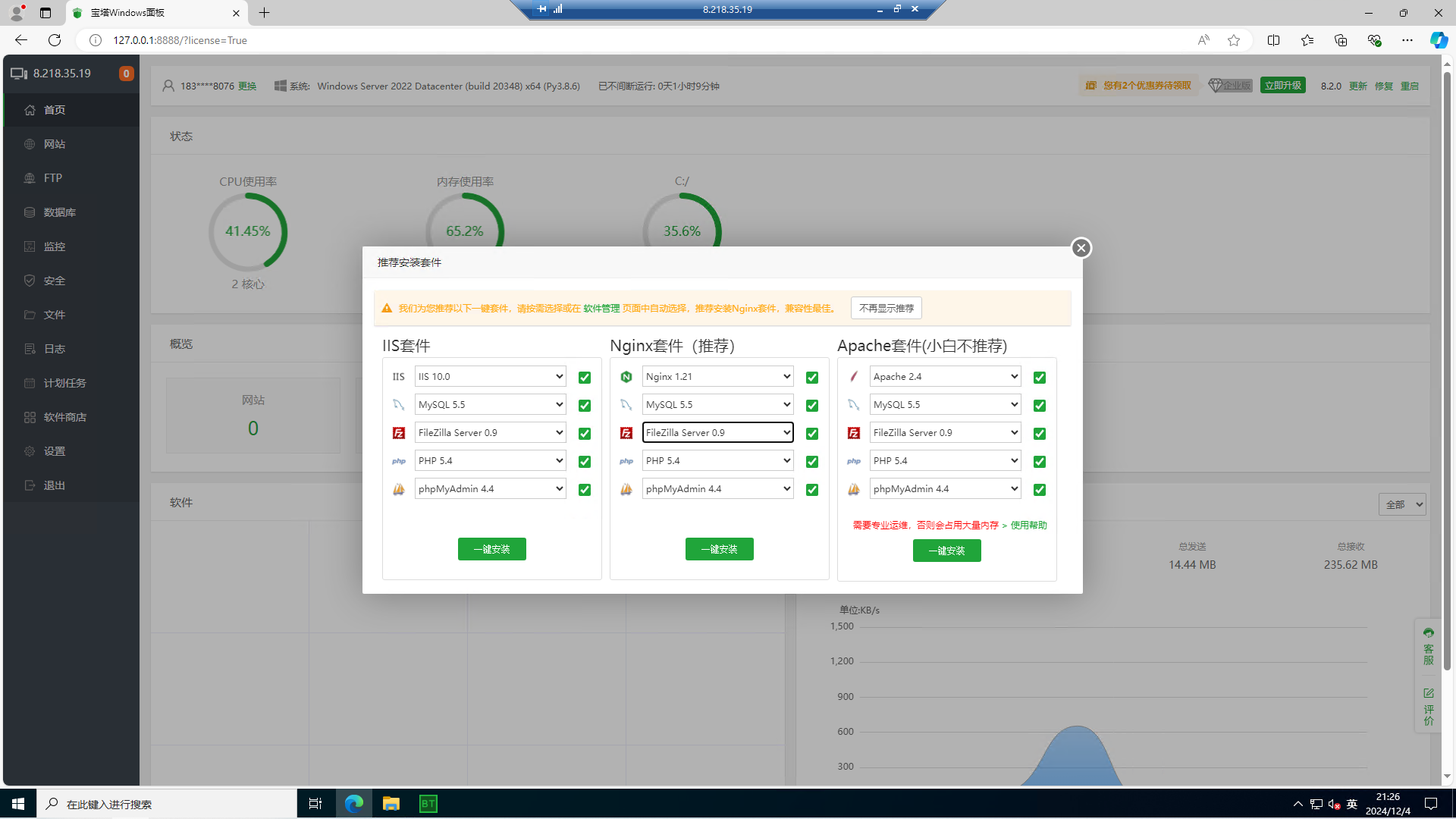The width and height of the screenshot is (1456, 819).
Task: Expand PHP 5.4 dropdown in IIS suite
Action: coord(490,461)
